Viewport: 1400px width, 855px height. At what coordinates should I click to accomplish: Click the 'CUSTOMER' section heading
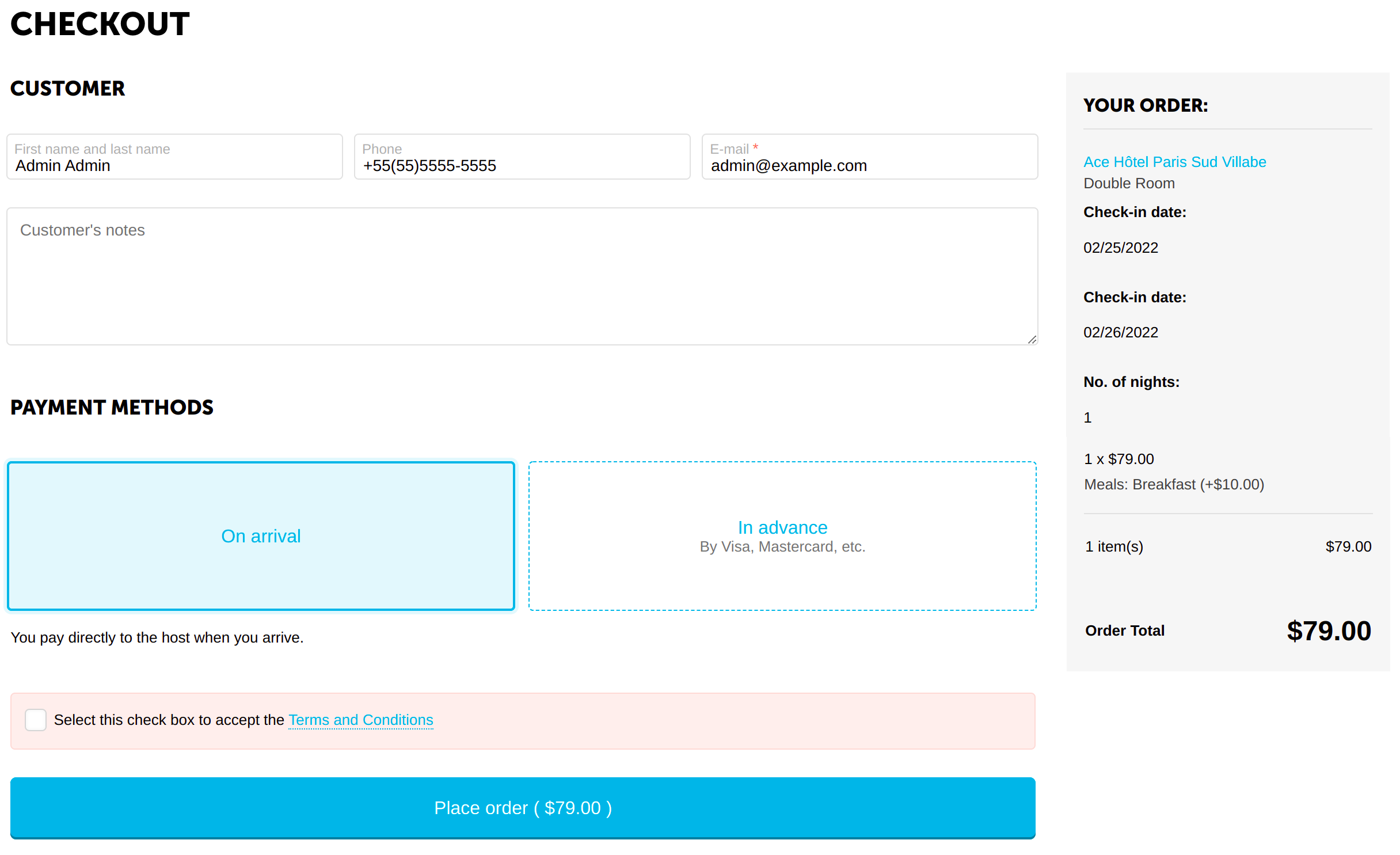pos(68,89)
